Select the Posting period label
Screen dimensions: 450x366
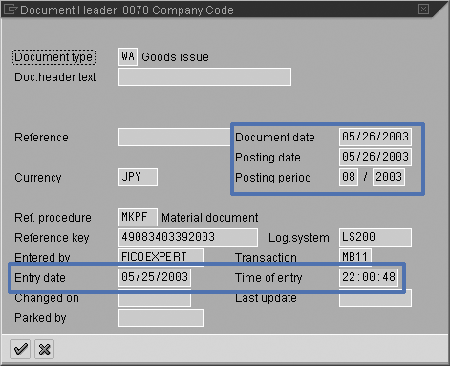tap(273, 178)
